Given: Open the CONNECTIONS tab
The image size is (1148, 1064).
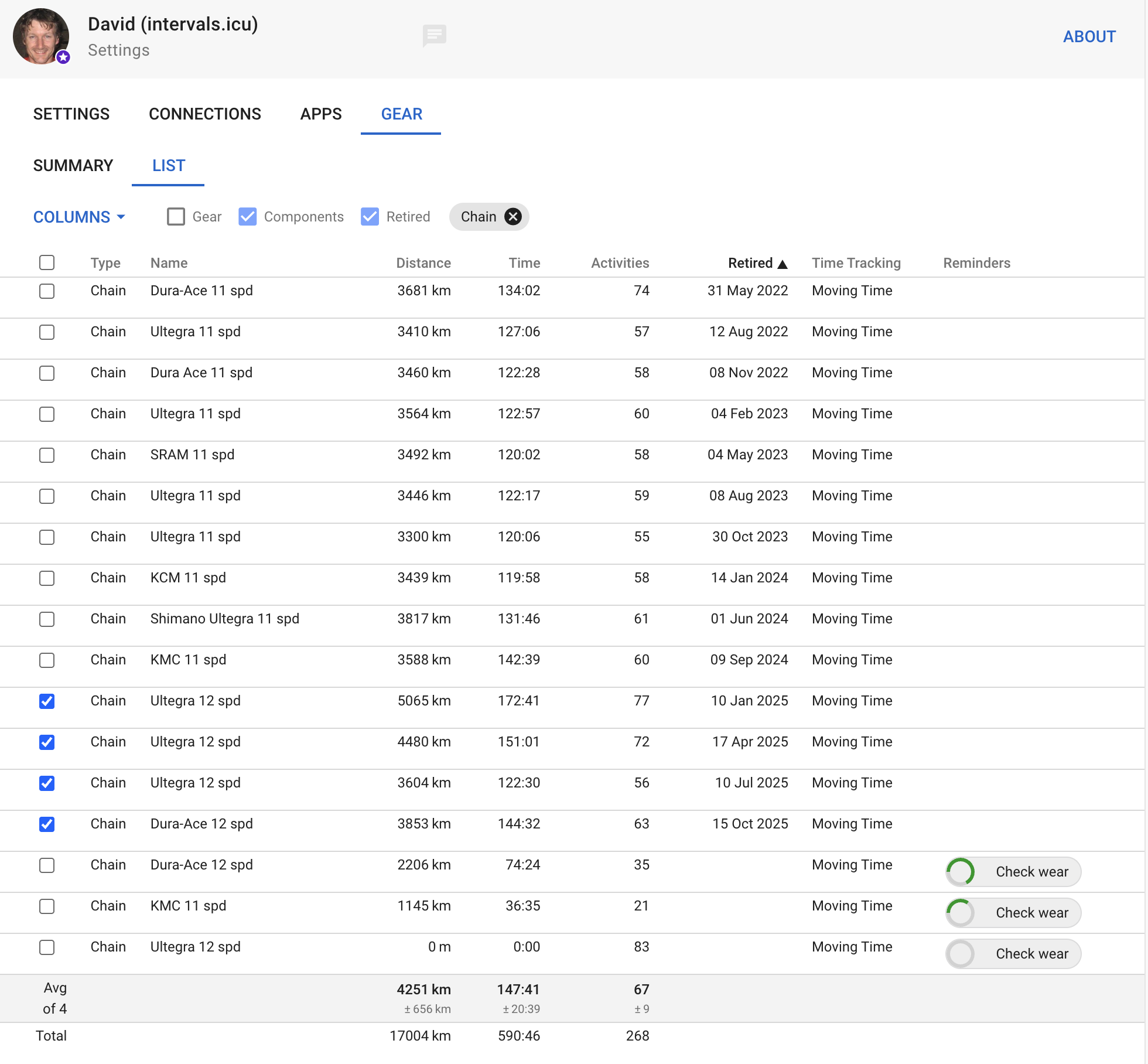Looking at the screenshot, I should 205,114.
